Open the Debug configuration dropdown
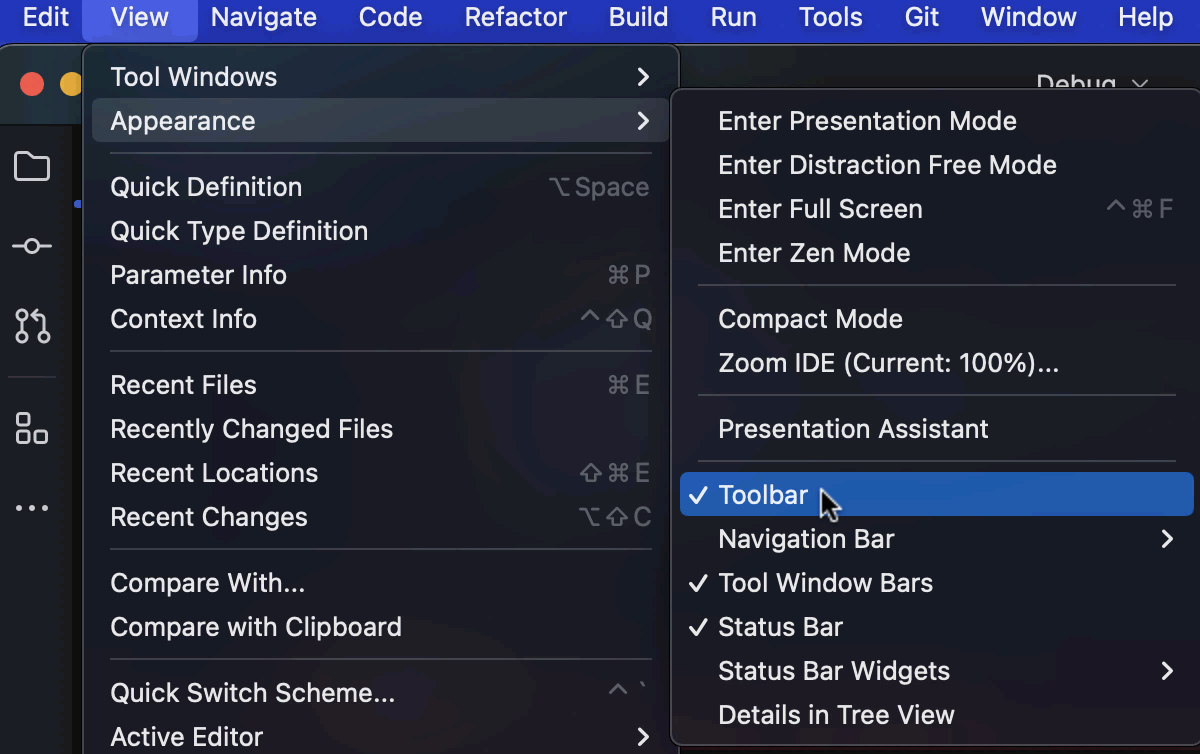The image size is (1200, 754). [1091, 84]
